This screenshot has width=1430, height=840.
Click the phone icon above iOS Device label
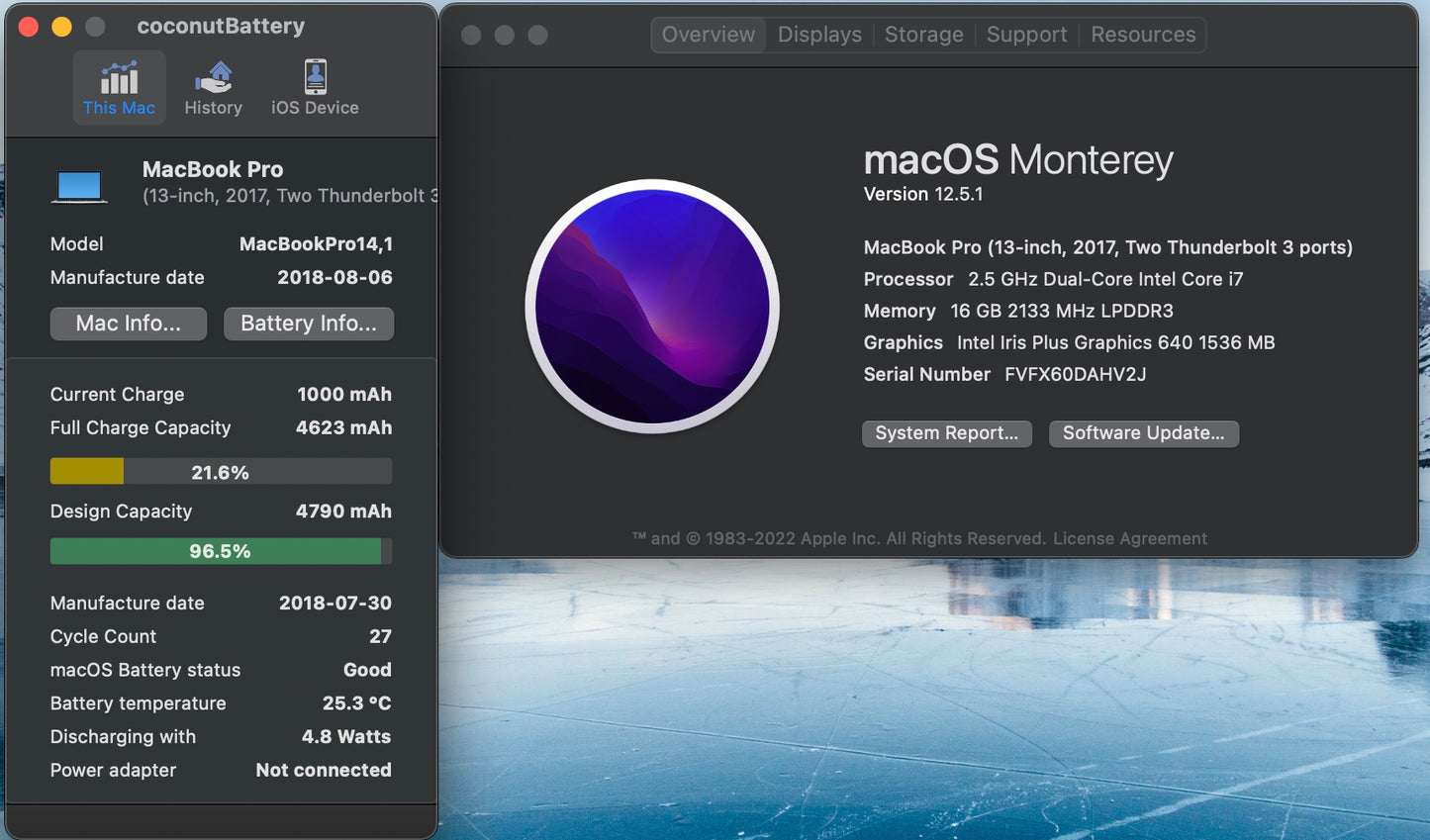pyautogui.click(x=314, y=75)
